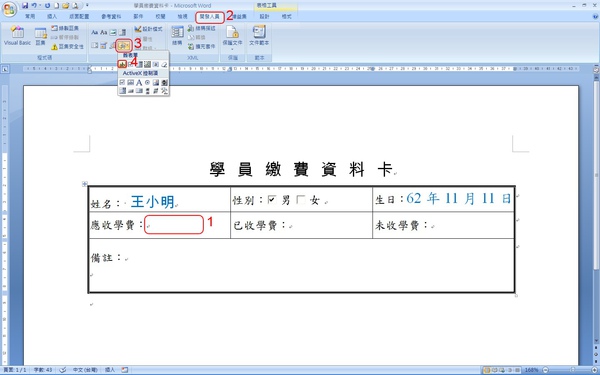
Task: Save the document from quick access toolbar
Action: 25,5
